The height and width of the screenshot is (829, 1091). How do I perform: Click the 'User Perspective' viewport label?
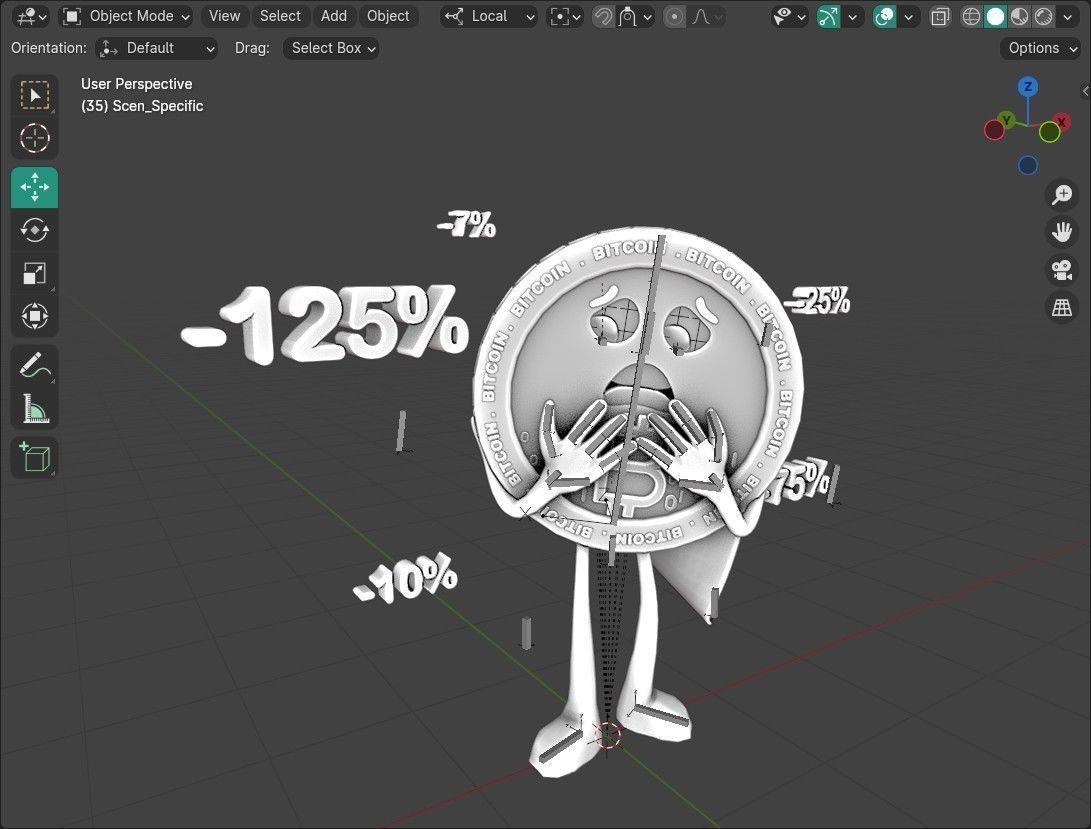click(x=136, y=84)
